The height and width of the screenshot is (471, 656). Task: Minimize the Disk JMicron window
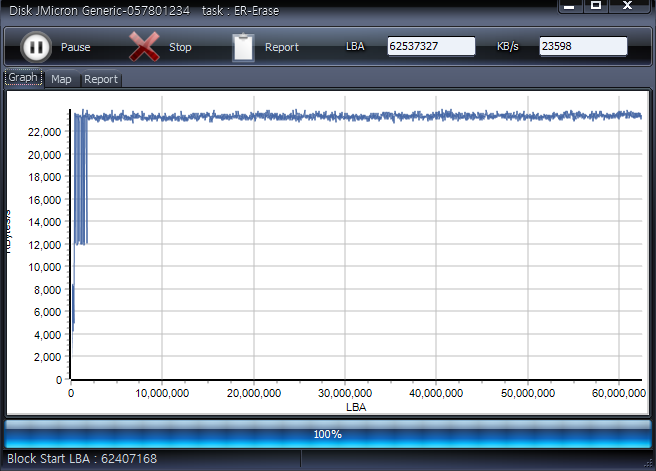point(569,6)
